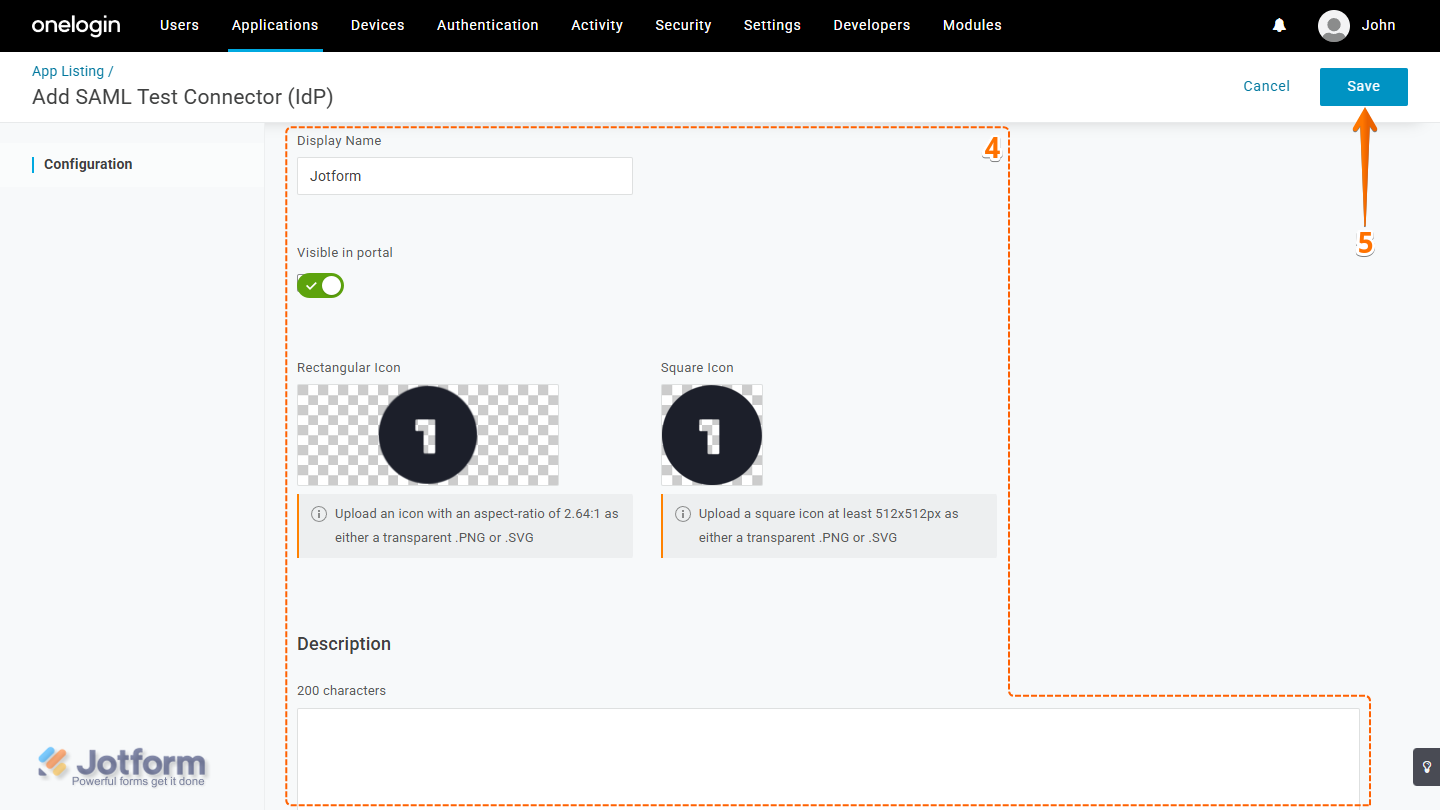1440x810 pixels.
Task: Select the Rectangular Icon upload thumbnail
Action: (428, 435)
